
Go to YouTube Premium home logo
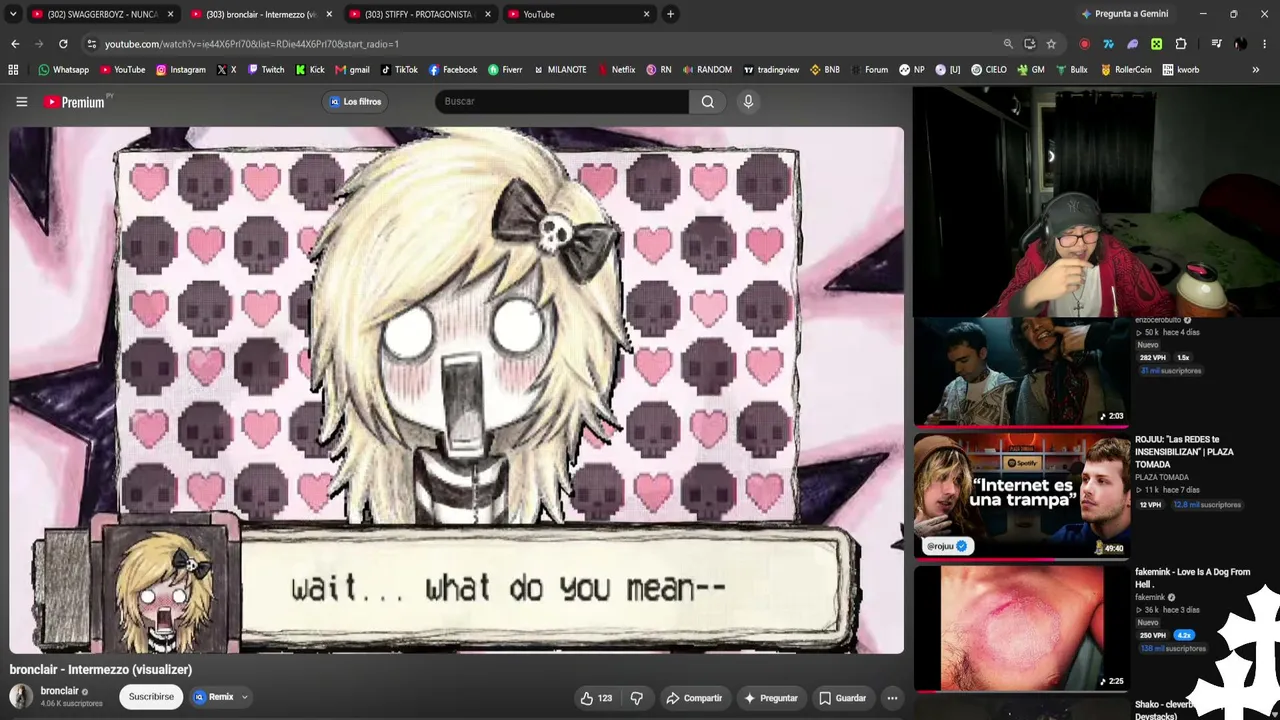point(77,102)
